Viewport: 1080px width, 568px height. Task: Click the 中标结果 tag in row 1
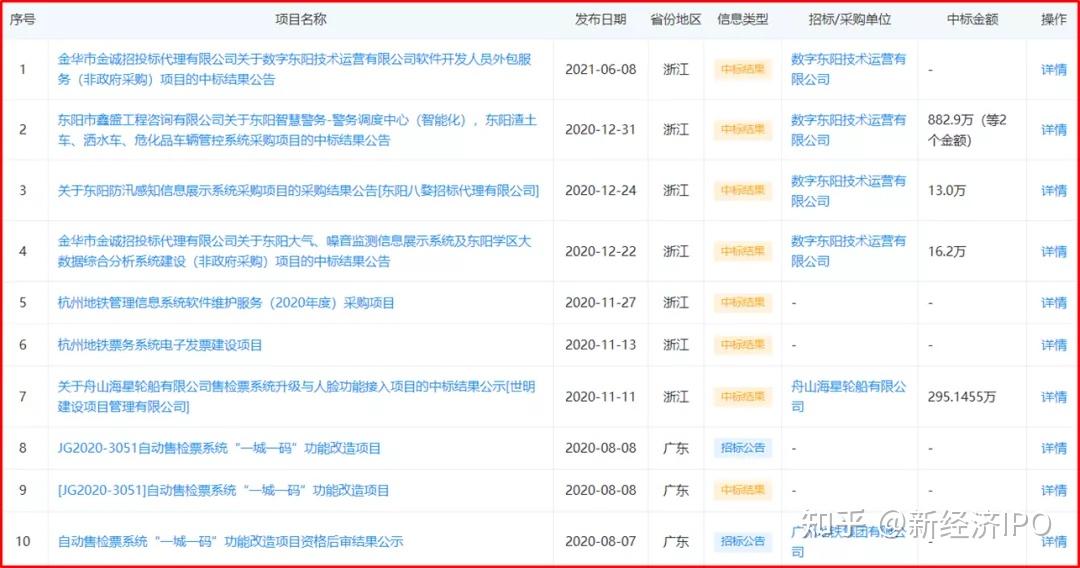coord(742,70)
